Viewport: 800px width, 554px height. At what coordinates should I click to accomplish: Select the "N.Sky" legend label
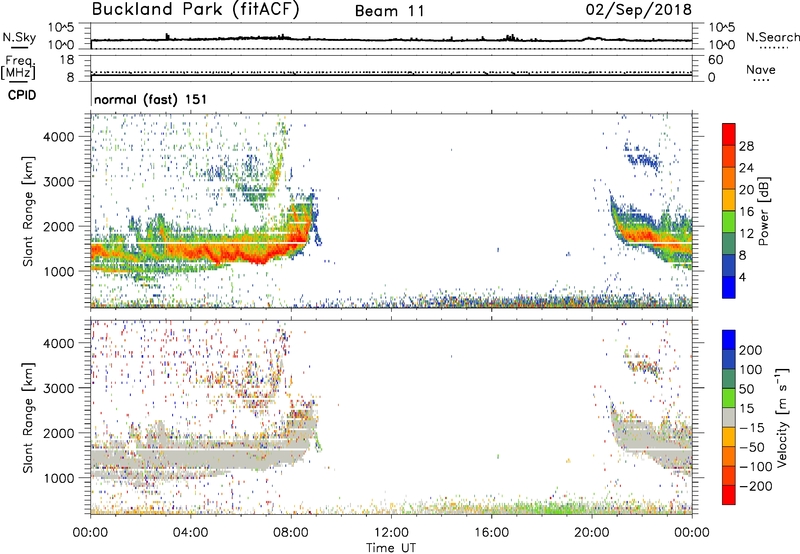click(19, 37)
